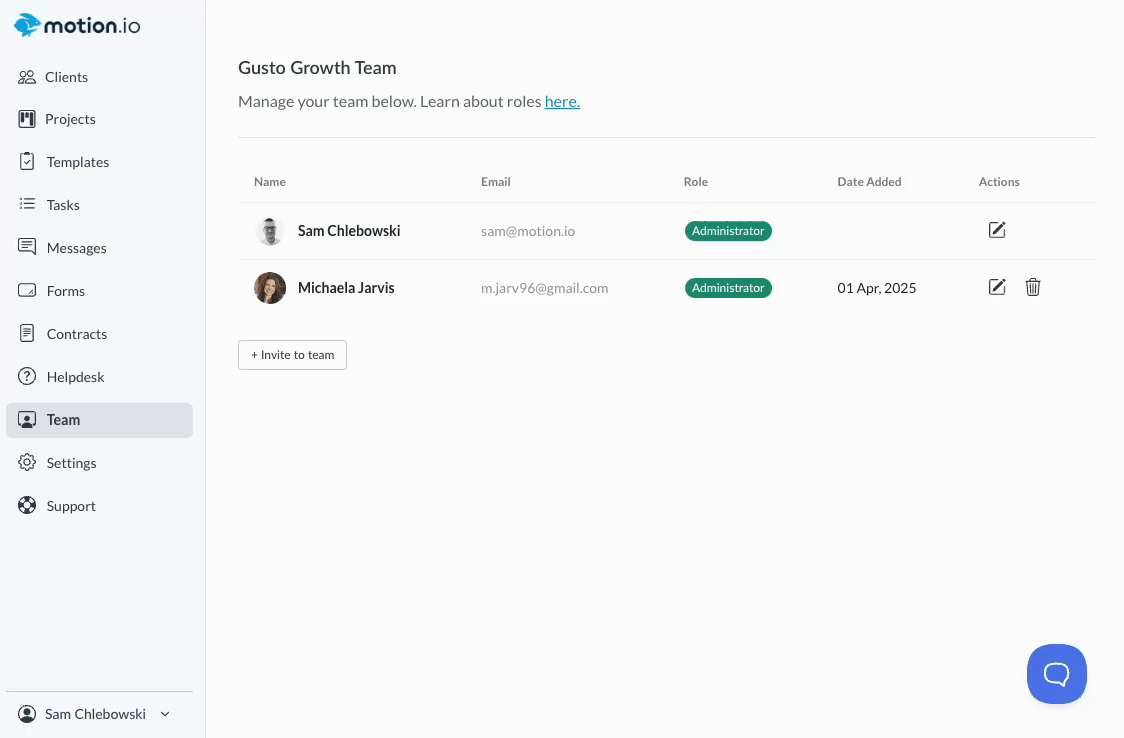
Task: Delete Michaela Jarvis using the trash icon
Action: coord(1033,287)
